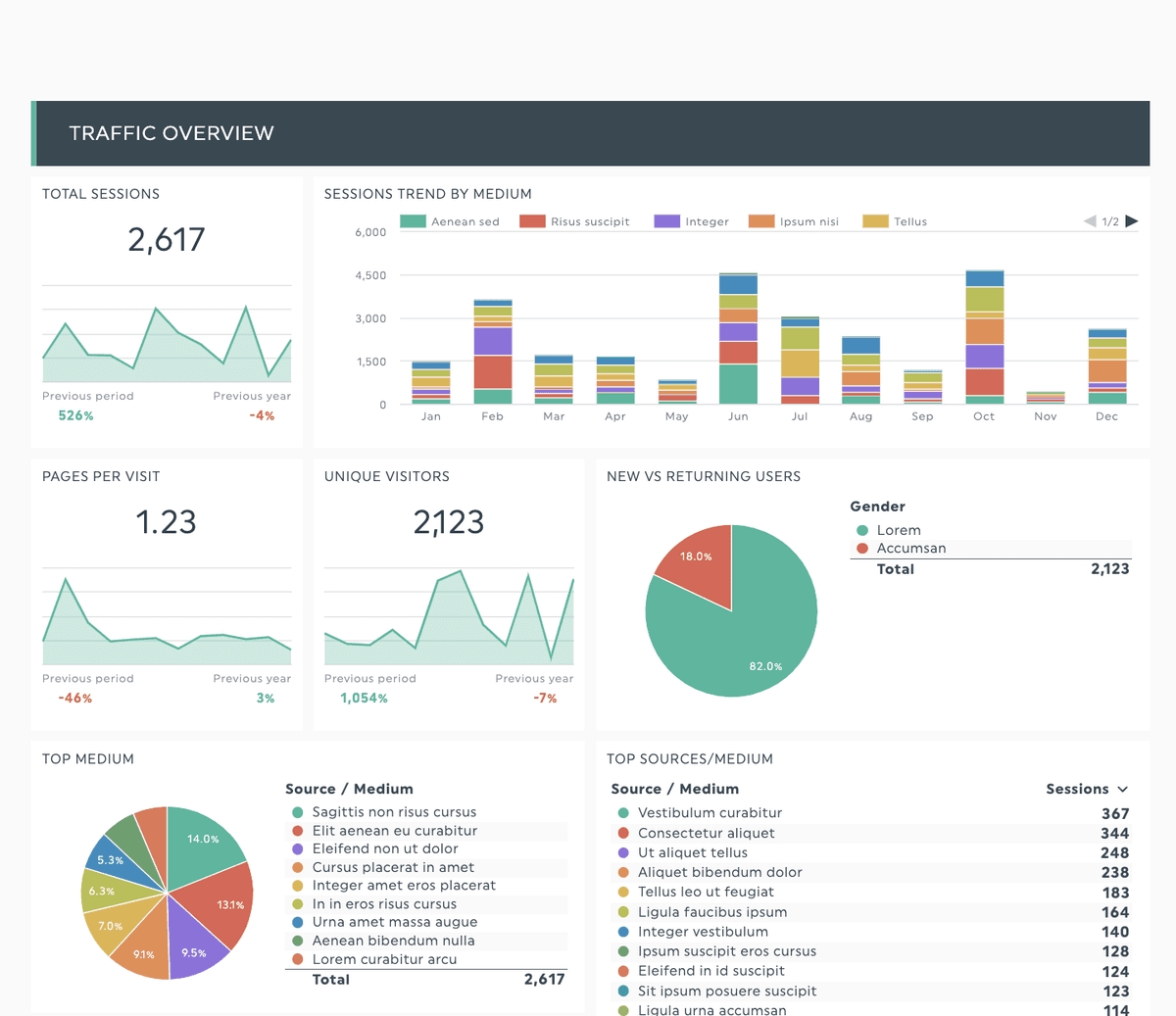Click the Urna amet massa augue row
1176x1016 pixels.
click(x=426, y=922)
